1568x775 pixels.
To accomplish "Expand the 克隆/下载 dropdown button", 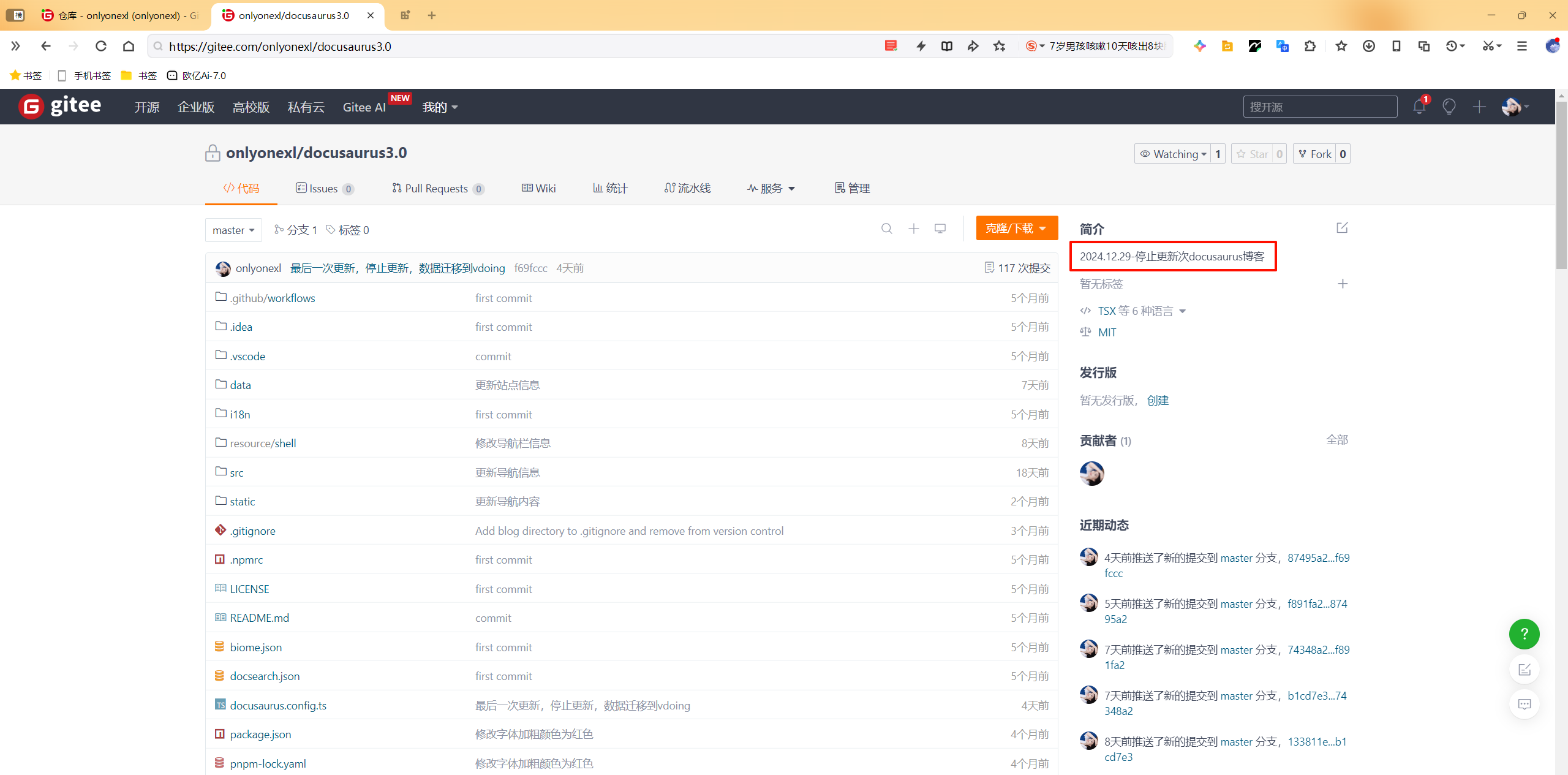I will coord(1017,229).
